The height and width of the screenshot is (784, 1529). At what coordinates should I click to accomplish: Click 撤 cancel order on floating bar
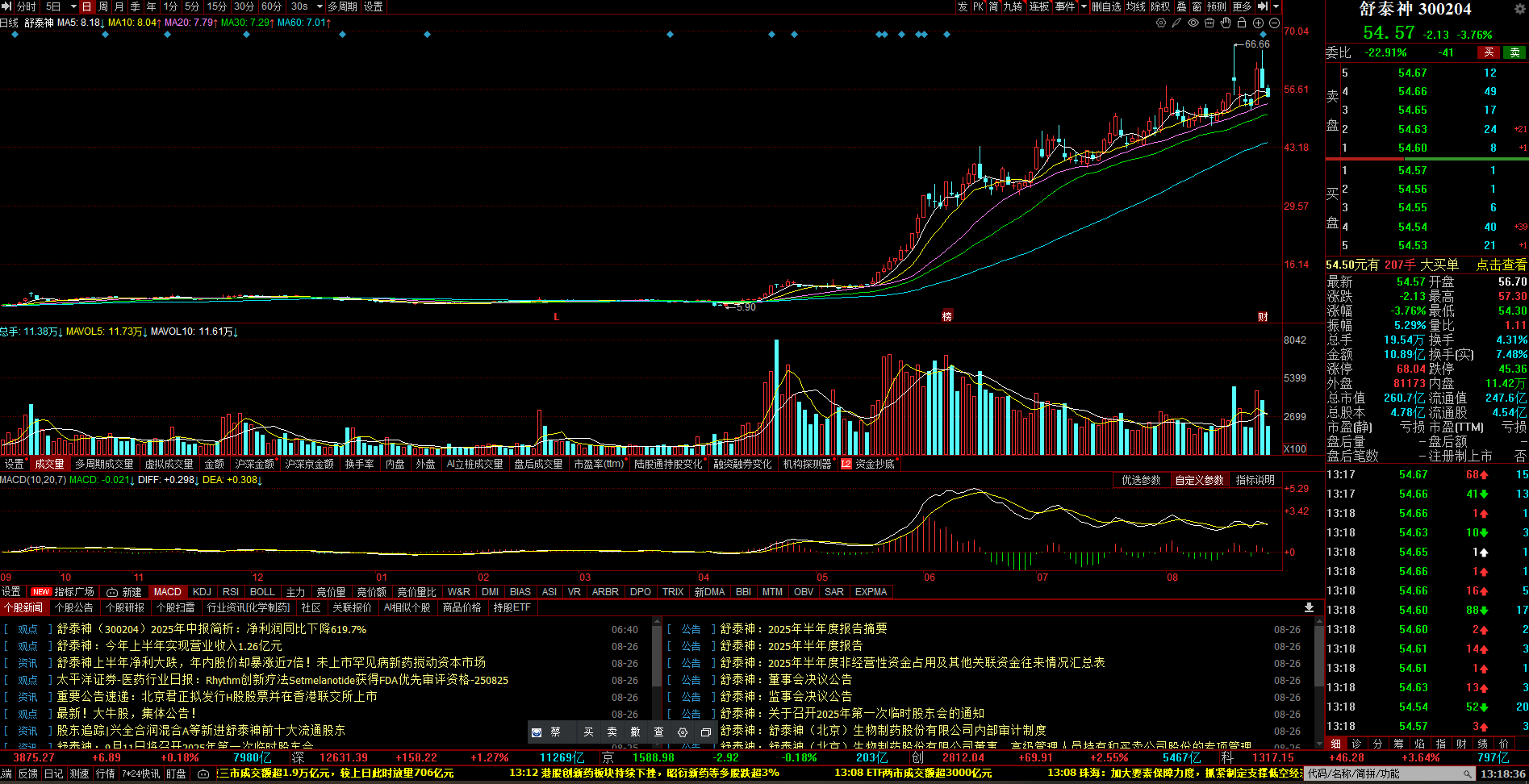[x=636, y=732]
